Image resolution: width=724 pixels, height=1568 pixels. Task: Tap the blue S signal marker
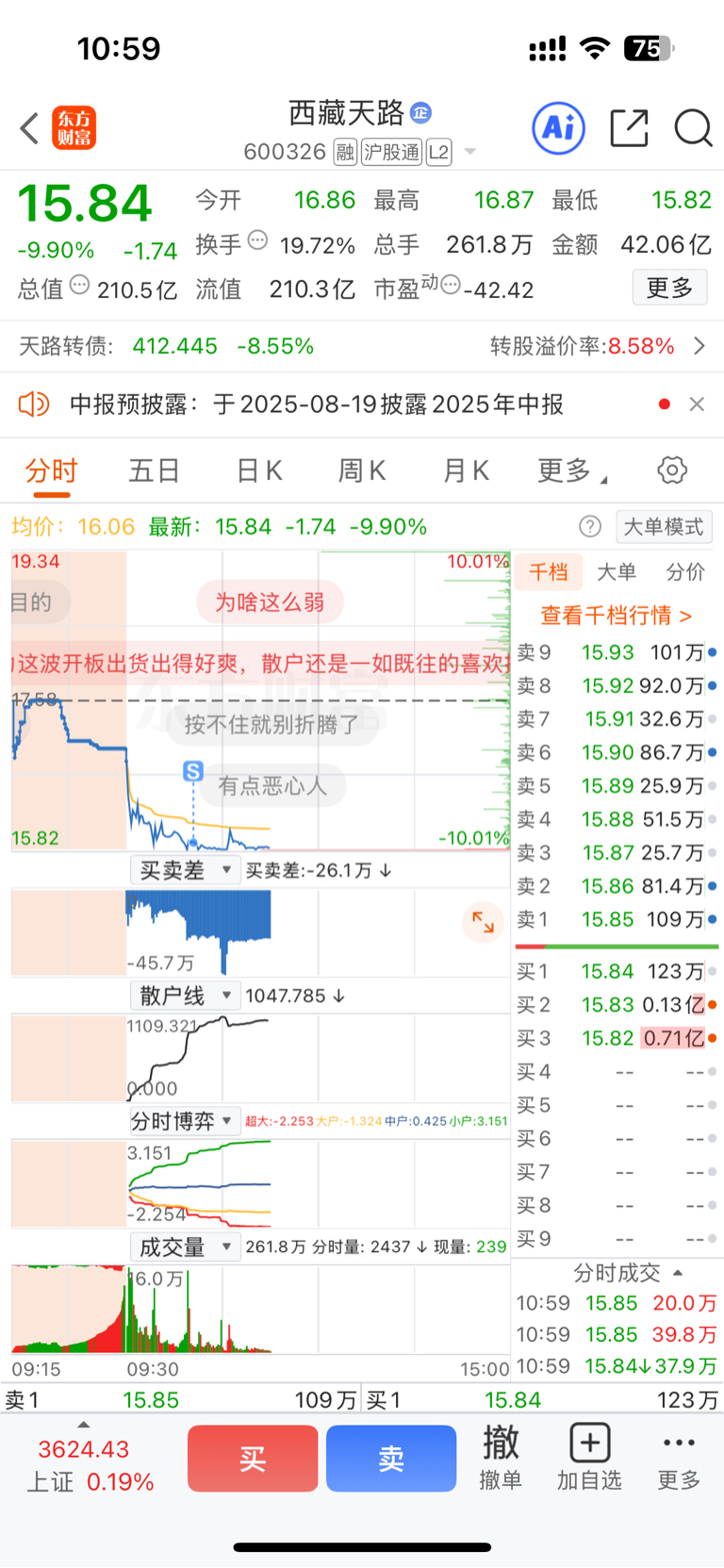193,771
